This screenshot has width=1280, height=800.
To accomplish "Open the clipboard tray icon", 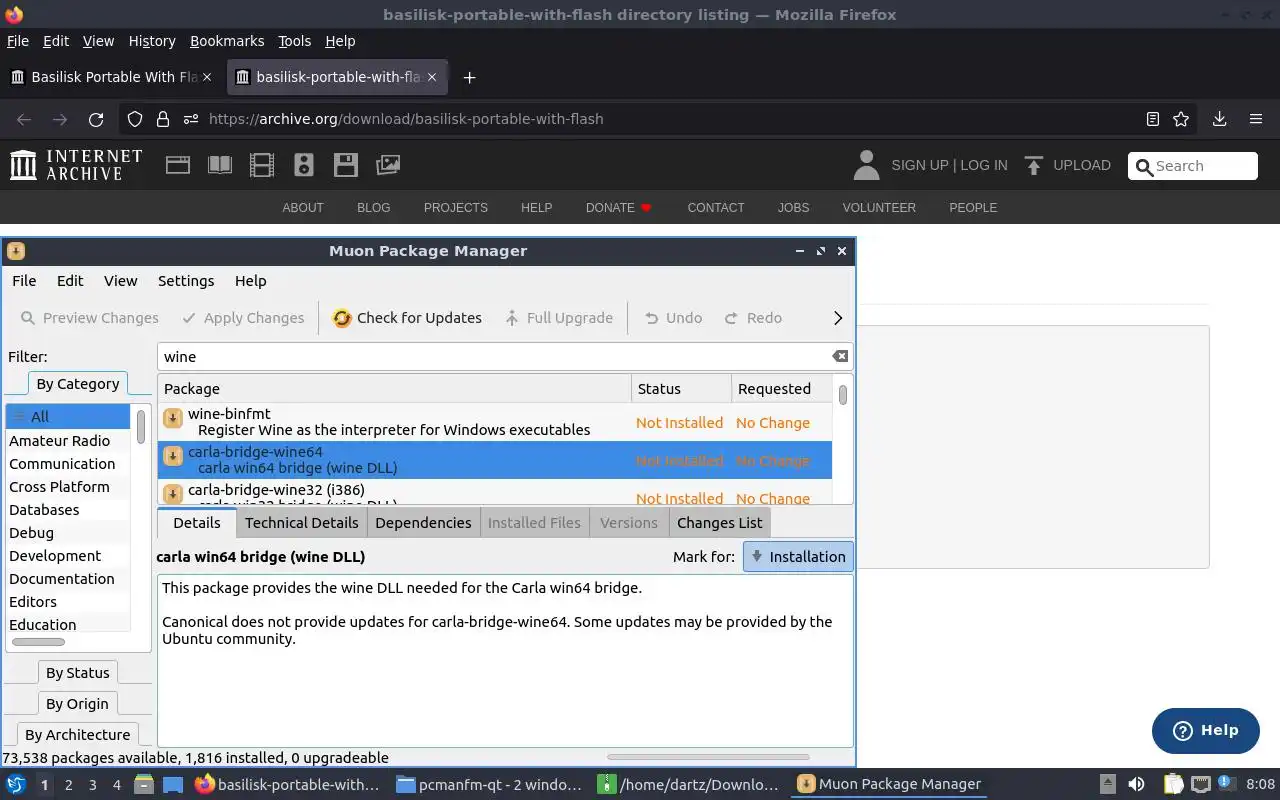I will coord(1173,784).
